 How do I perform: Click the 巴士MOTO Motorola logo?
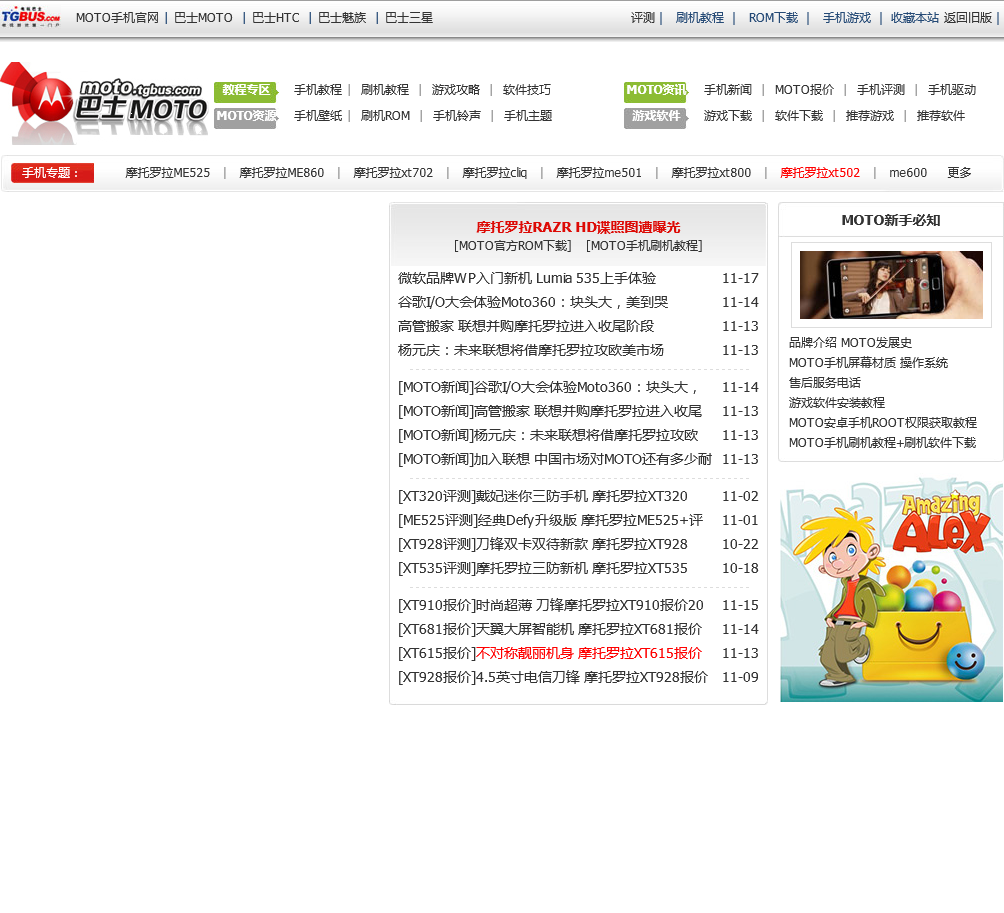click(104, 103)
